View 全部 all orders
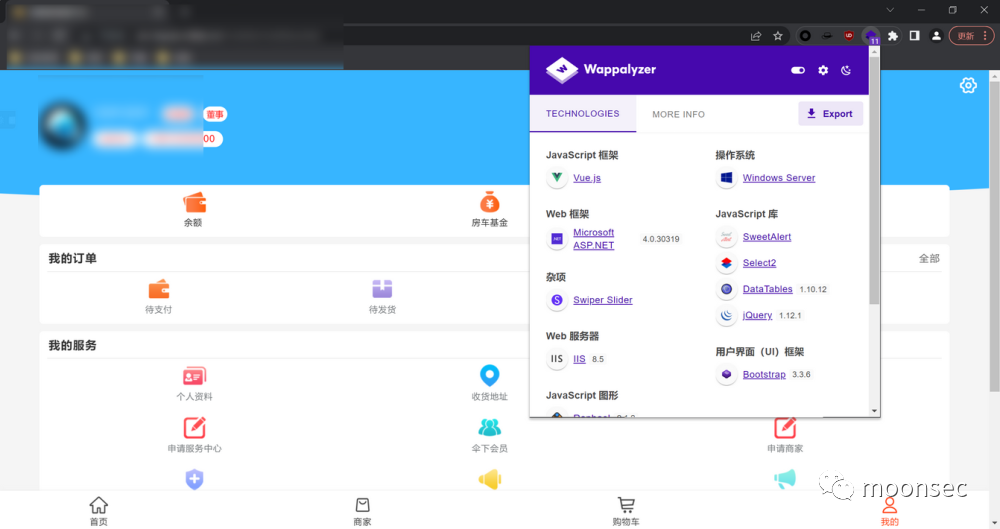Image resolution: width=1000 pixels, height=529 pixels. [x=929, y=258]
